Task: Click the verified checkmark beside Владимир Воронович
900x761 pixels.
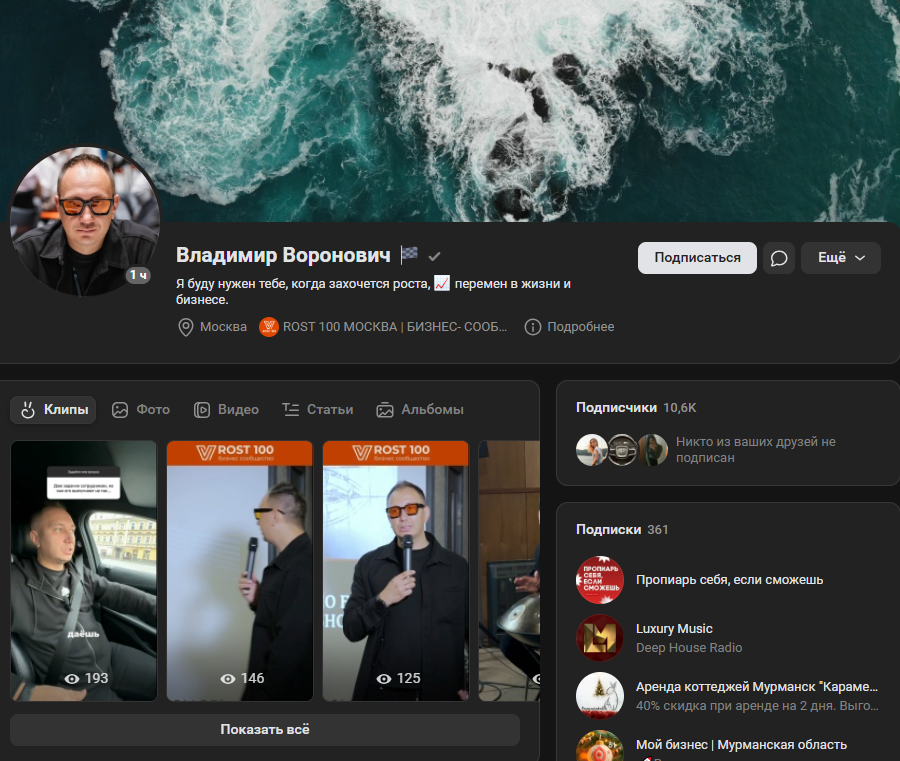Action: (434, 255)
